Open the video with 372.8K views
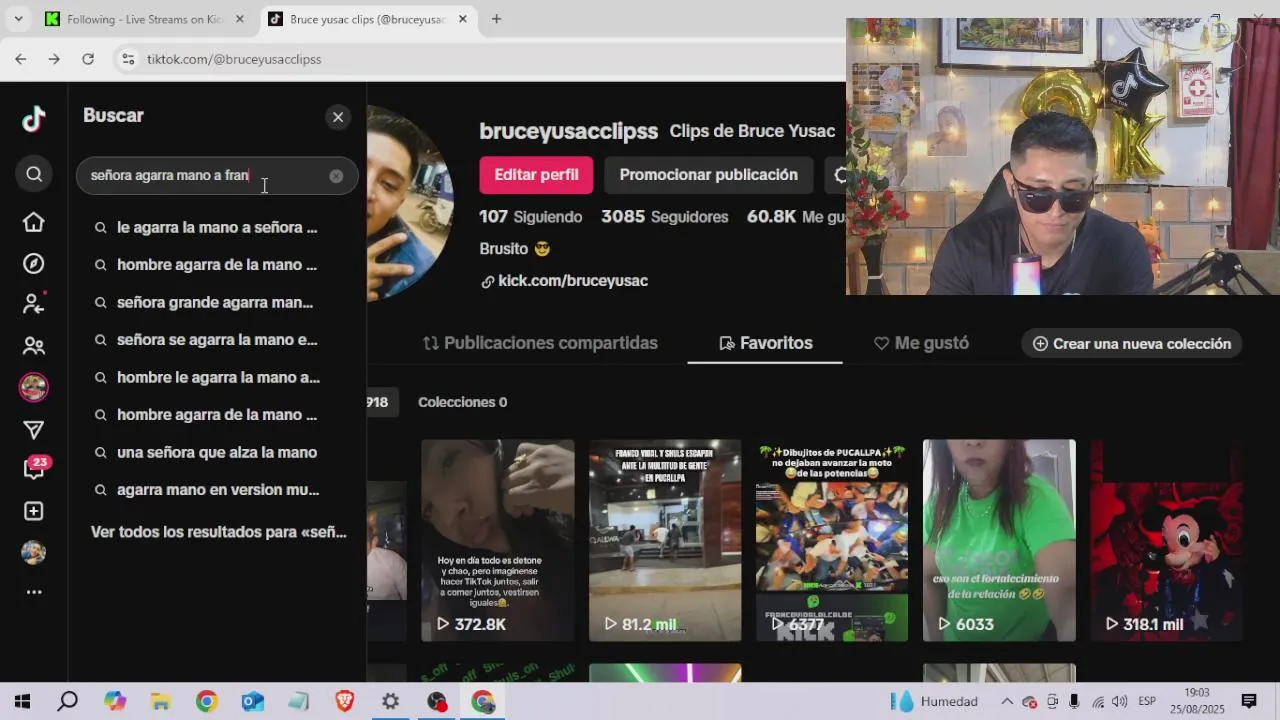The width and height of the screenshot is (1280, 720). (498, 540)
